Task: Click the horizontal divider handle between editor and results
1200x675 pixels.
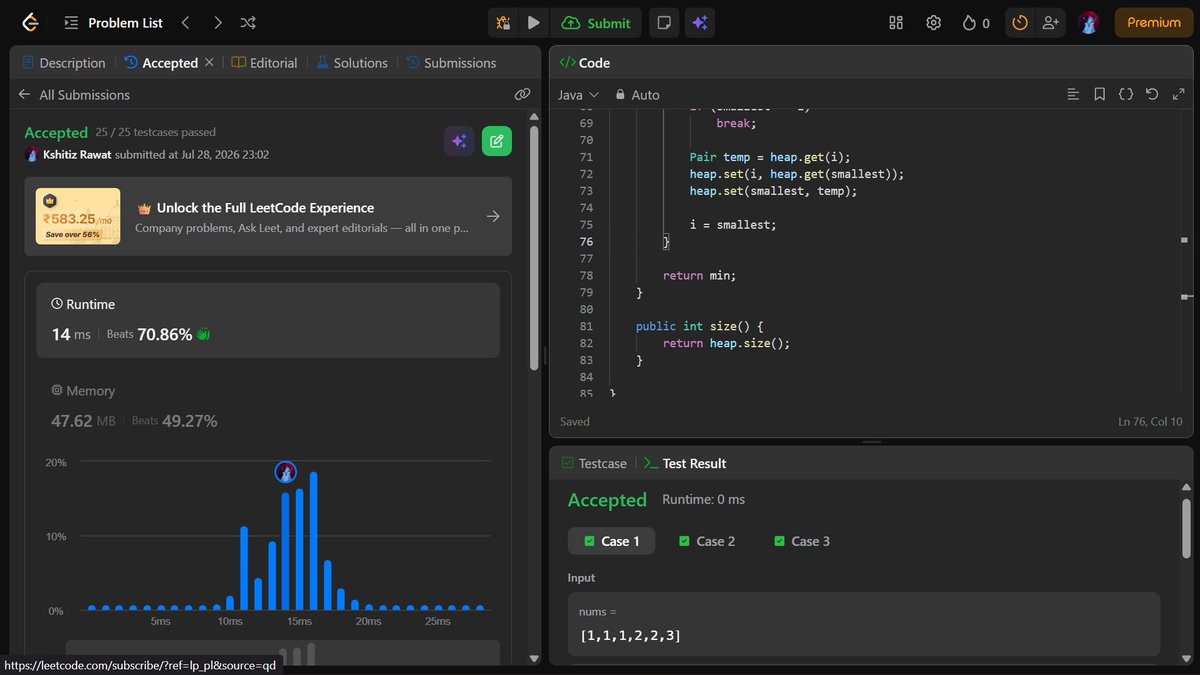Action: pyautogui.click(x=872, y=441)
